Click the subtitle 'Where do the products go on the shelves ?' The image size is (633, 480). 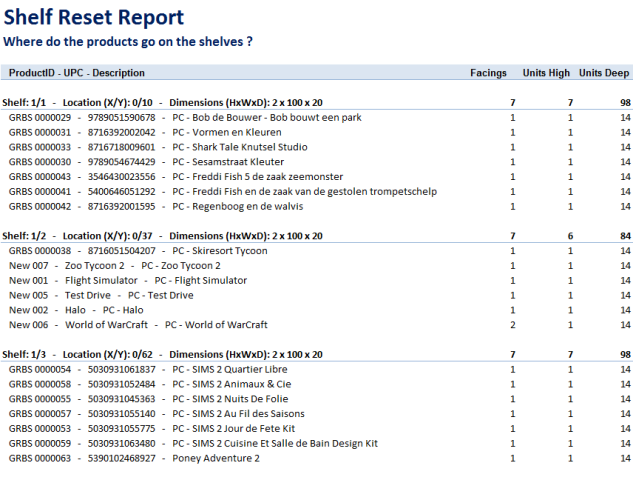click(128, 42)
